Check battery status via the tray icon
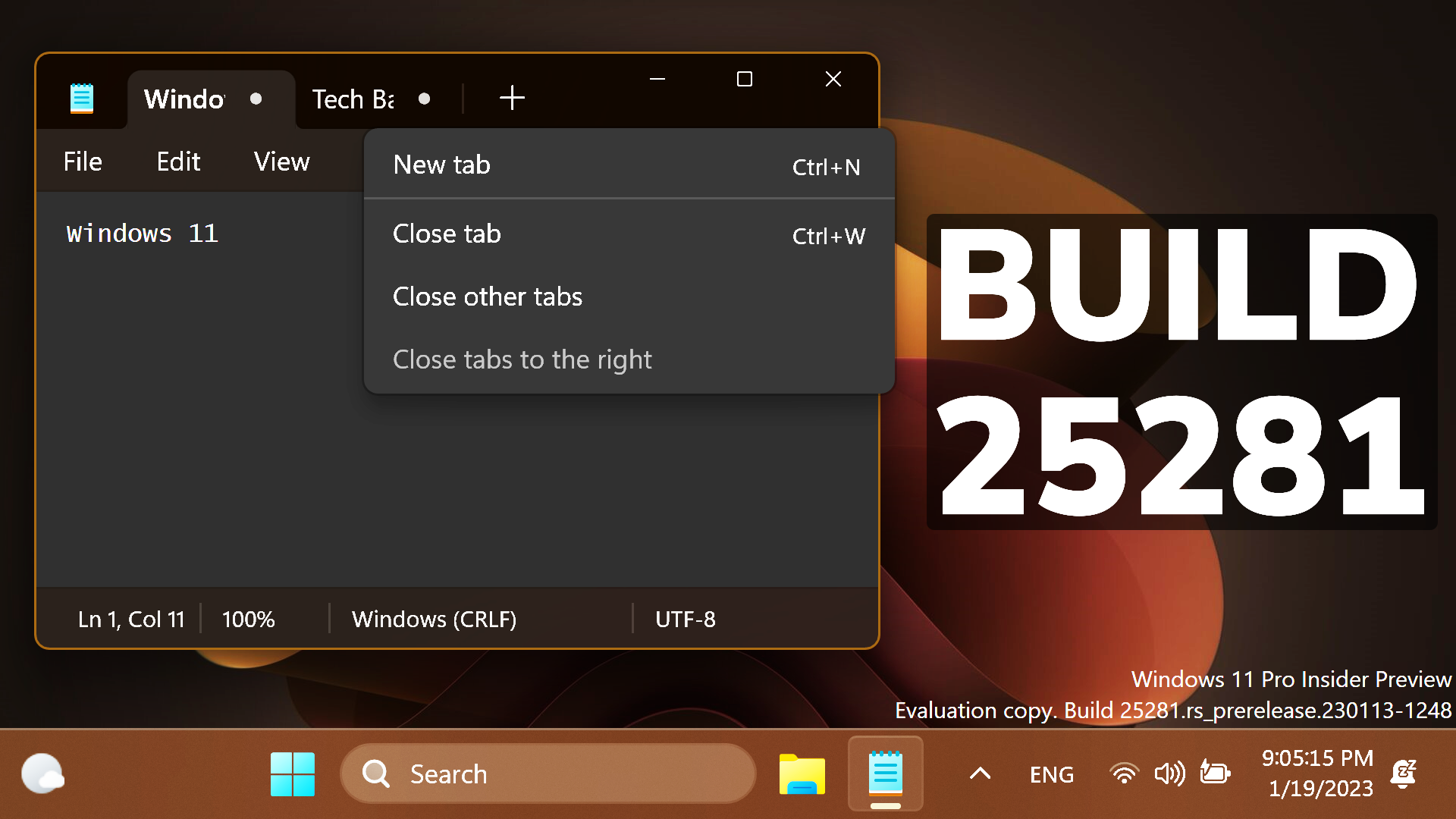This screenshot has width=1456, height=819. 1214,773
